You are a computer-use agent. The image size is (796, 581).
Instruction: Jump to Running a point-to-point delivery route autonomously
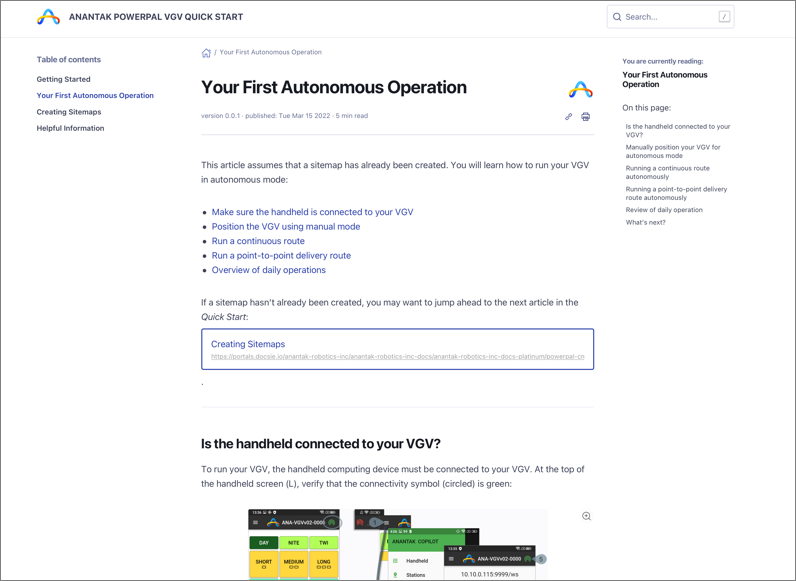tap(676, 193)
